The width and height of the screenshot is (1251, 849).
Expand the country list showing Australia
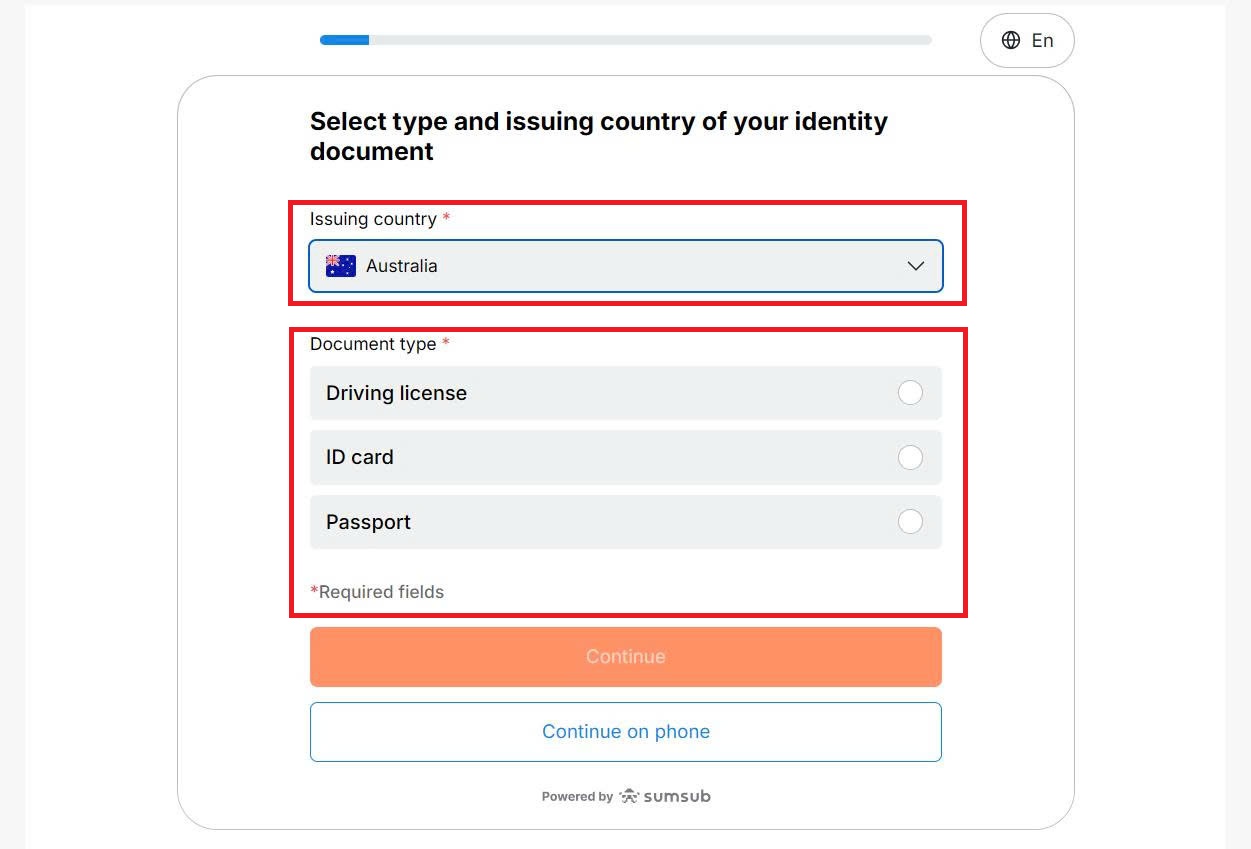pyautogui.click(x=625, y=266)
